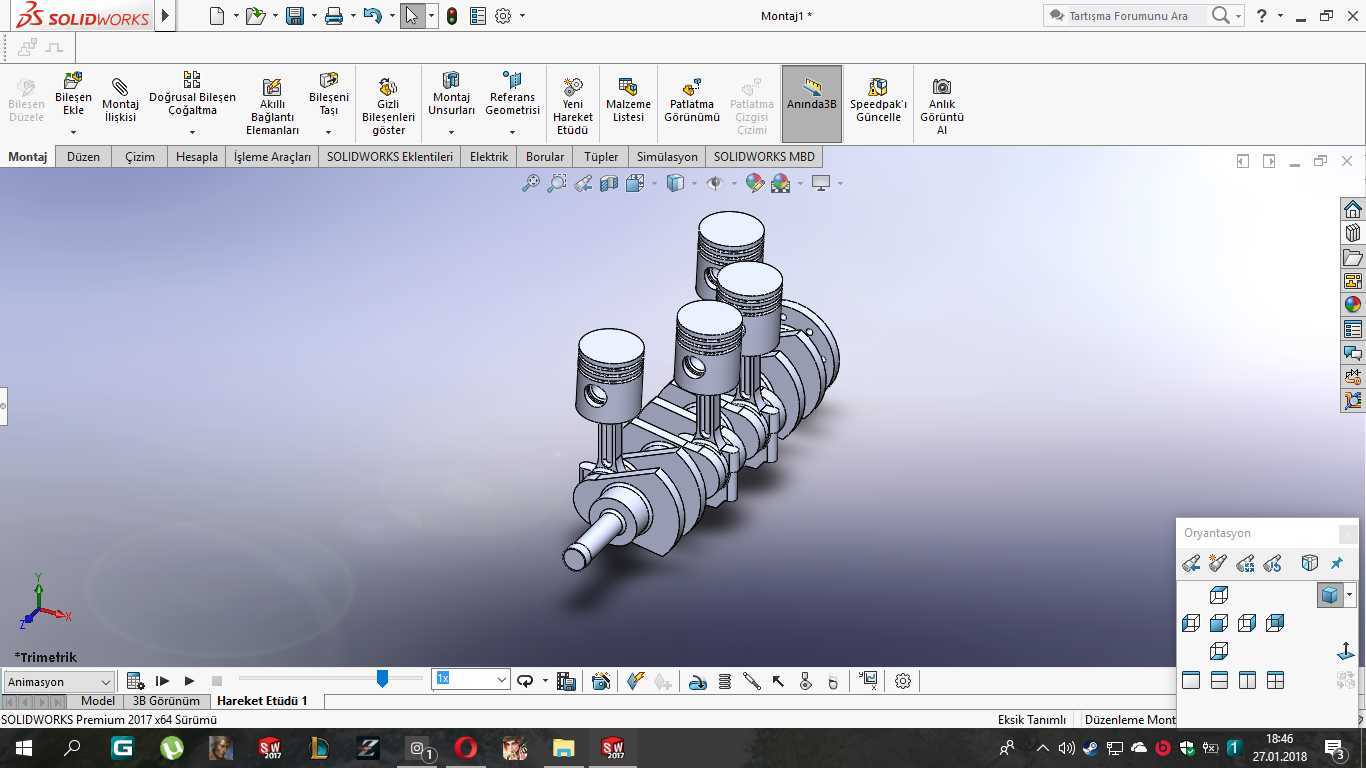Select the top view cube in Oryantasyon
The image size is (1366, 768).
pyautogui.click(x=1219, y=595)
